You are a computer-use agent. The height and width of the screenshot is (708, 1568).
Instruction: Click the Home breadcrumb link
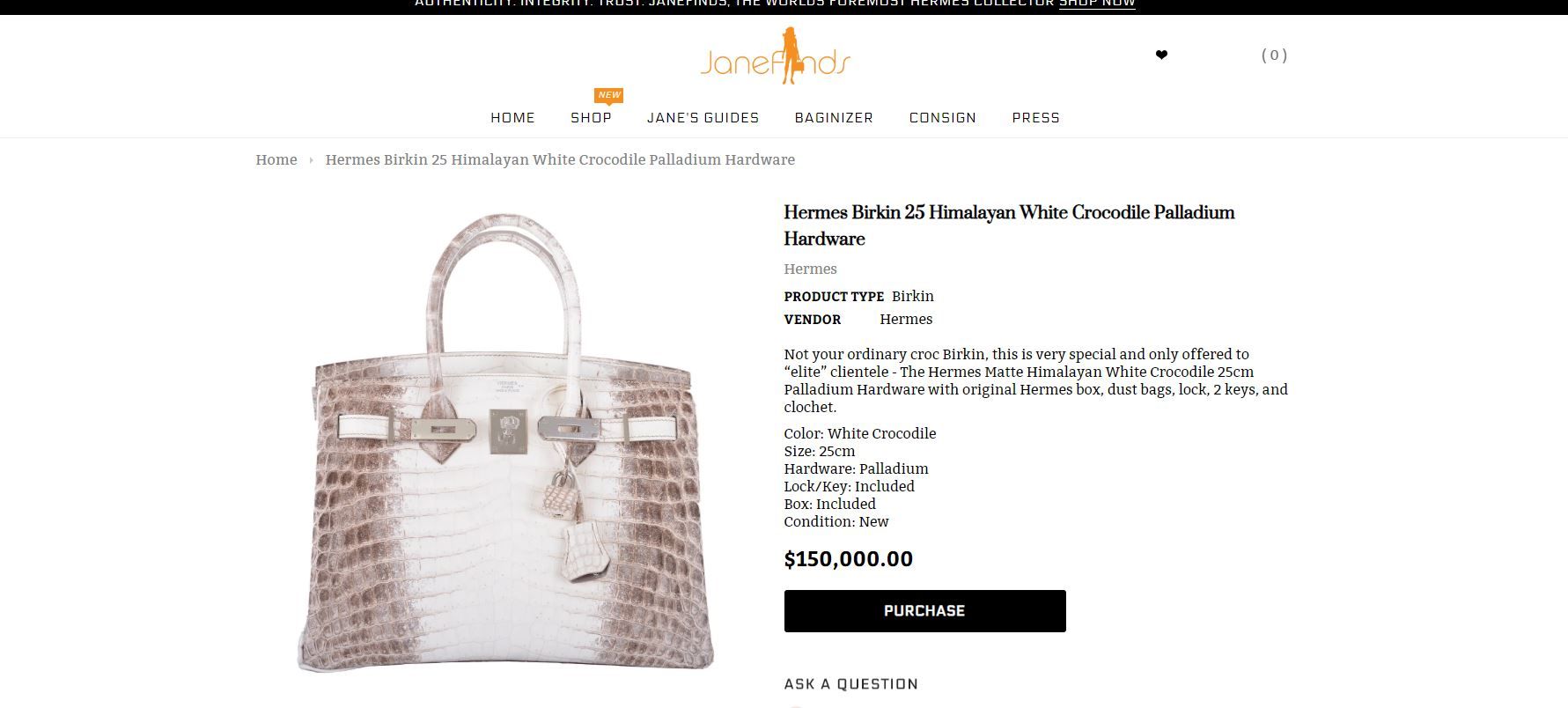(276, 159)
